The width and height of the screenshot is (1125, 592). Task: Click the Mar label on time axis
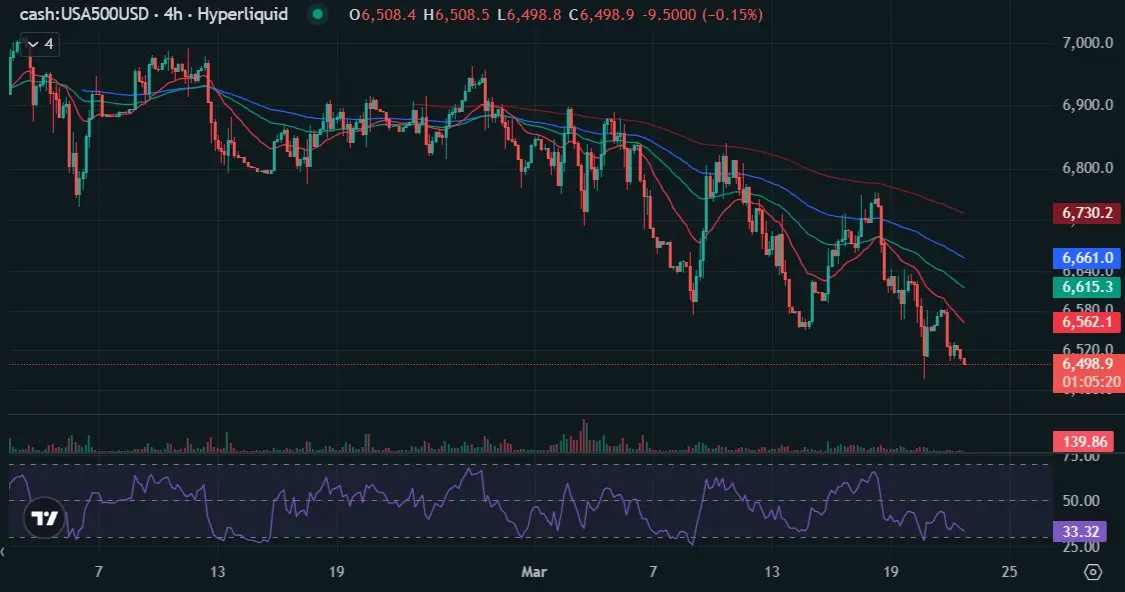coord(534,572)
